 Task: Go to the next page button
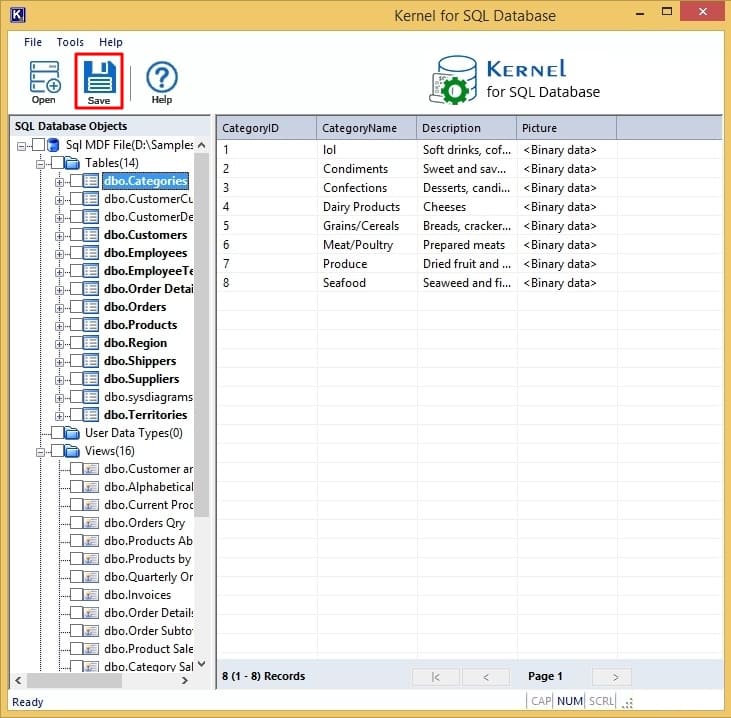612,677
